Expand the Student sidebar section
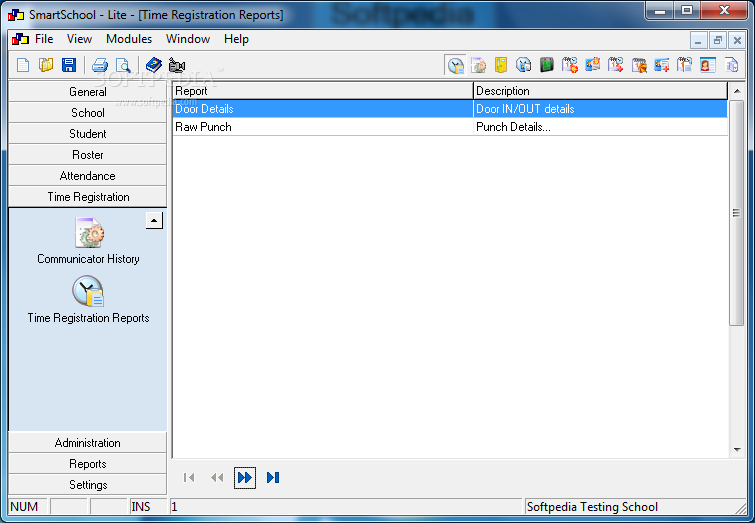The width and height of the screenshot is (755, 523). 88,134
